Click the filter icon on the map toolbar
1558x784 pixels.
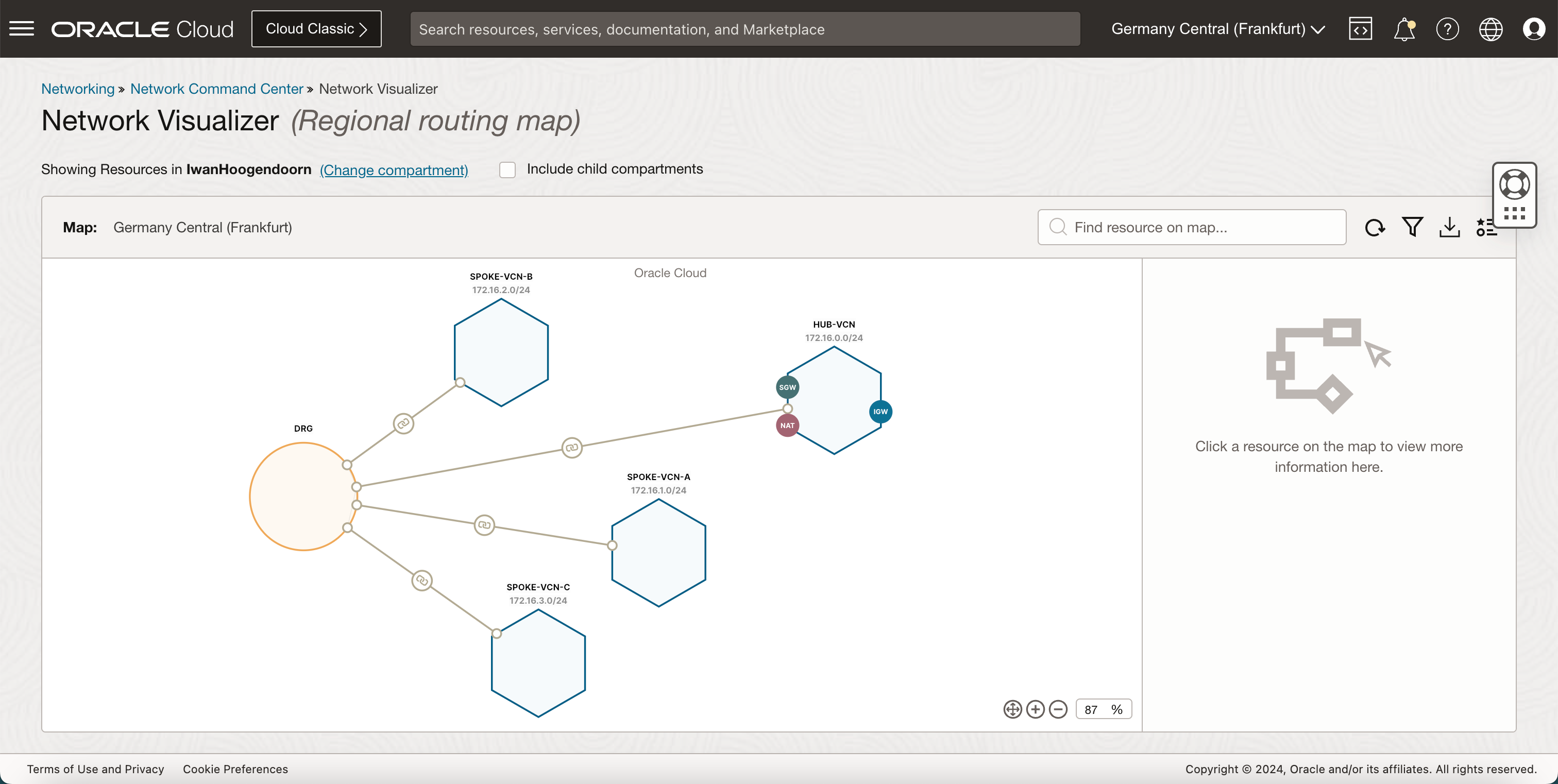tap(1412, 227)
